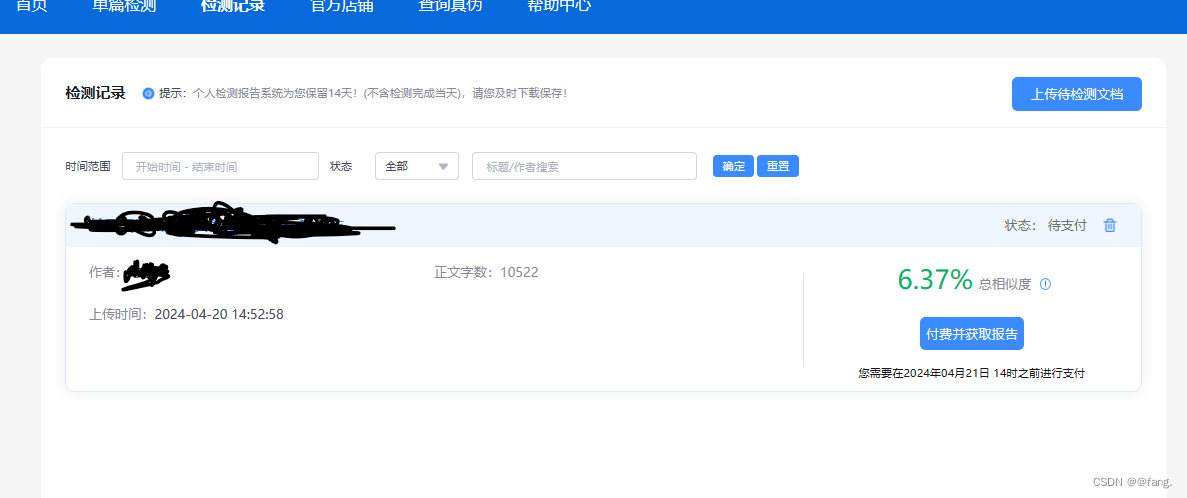The image size is (1187, 498).
Task: Go to the 首页 nav item
Action: pyautogui.click(x=32, y=6)
